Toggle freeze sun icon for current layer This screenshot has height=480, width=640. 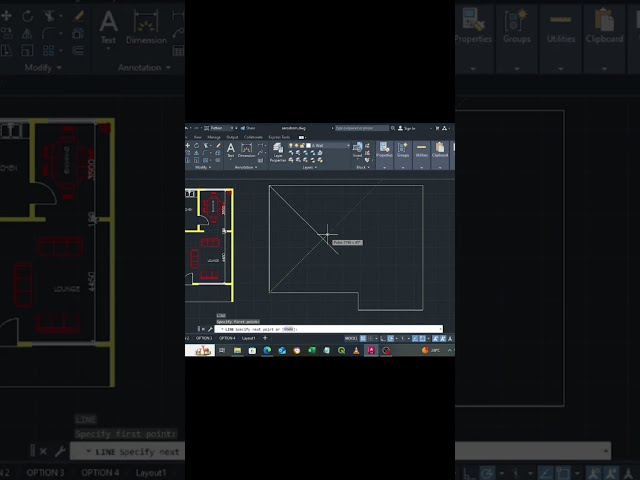point(296,146)
